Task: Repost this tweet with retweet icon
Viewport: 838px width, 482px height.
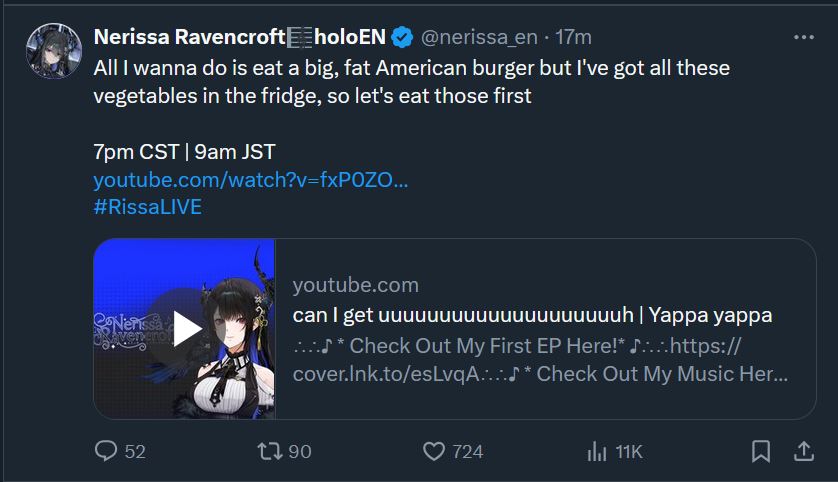Action: click(269, 451)
